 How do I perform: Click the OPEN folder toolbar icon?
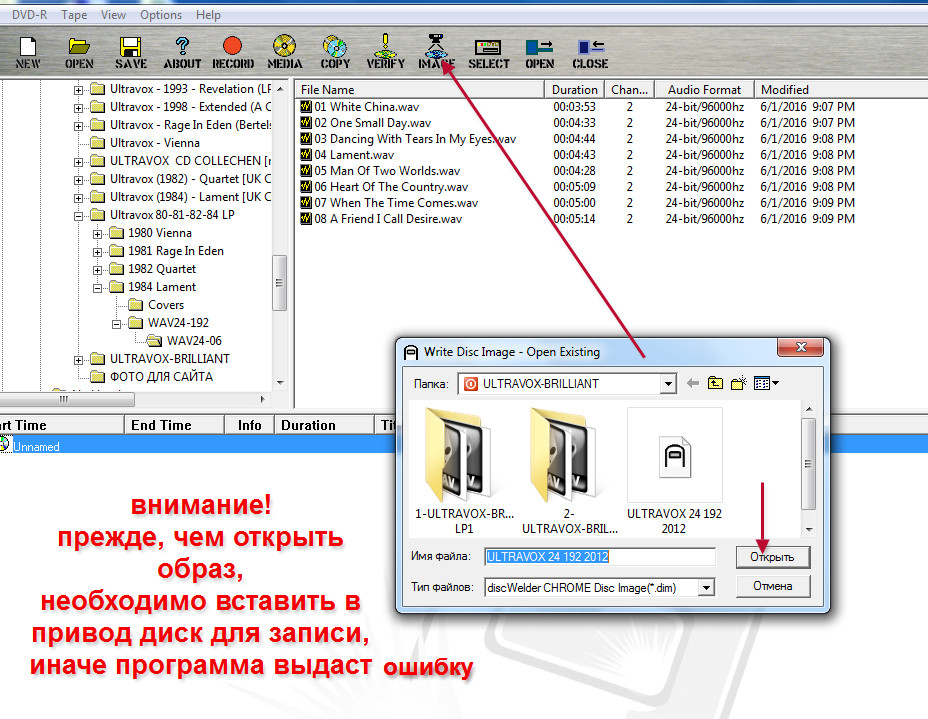[79, 53]
